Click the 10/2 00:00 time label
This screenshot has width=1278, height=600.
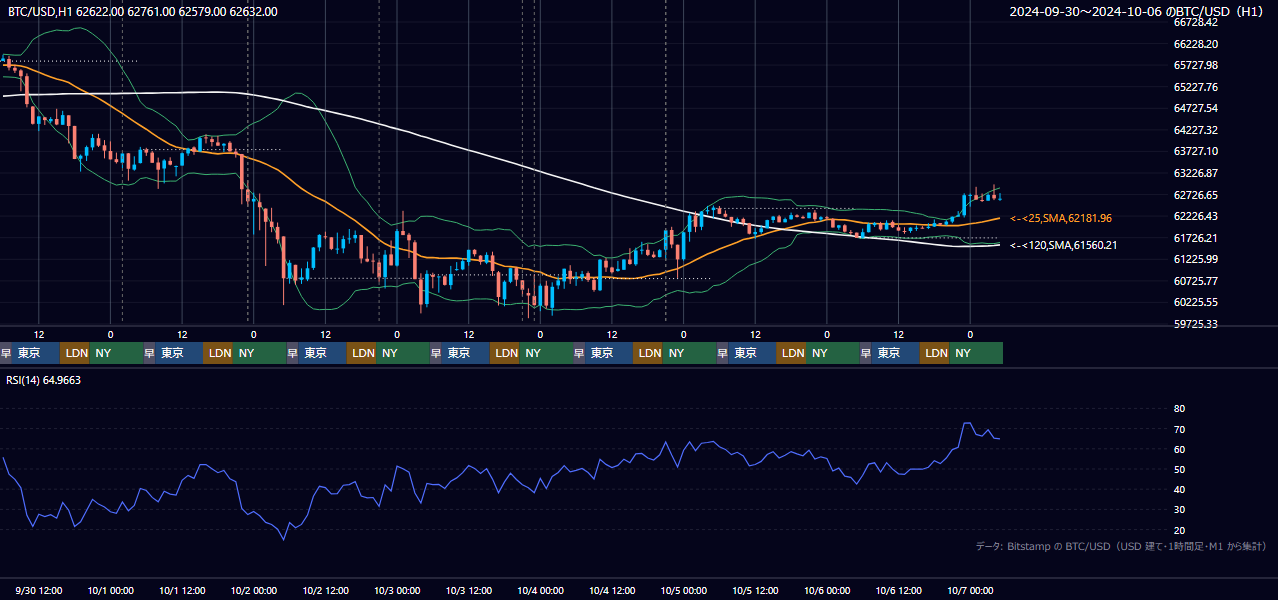pyautogui.click(x=254, y=590)
